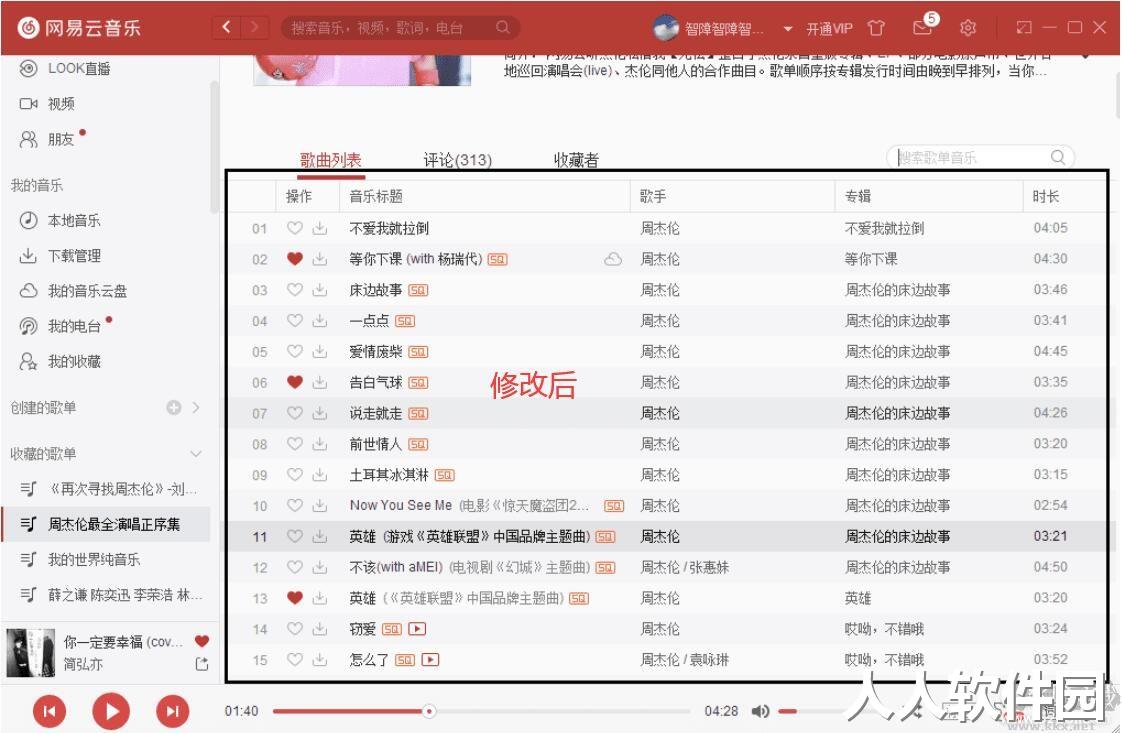Open artist 张惠妹 in row 12
This screenshot has height=733, width=1122.
(x=710, y=568)
